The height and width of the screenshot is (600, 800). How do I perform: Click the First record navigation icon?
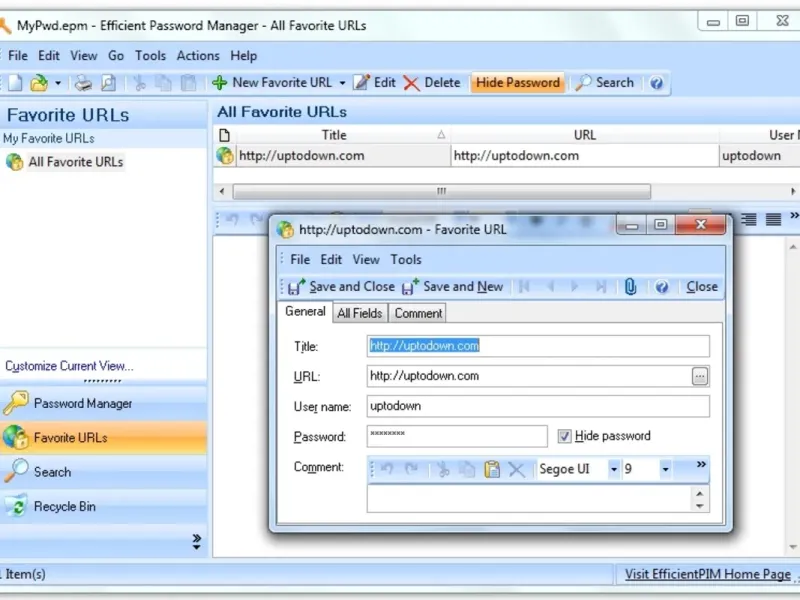[x=524, y=287]
